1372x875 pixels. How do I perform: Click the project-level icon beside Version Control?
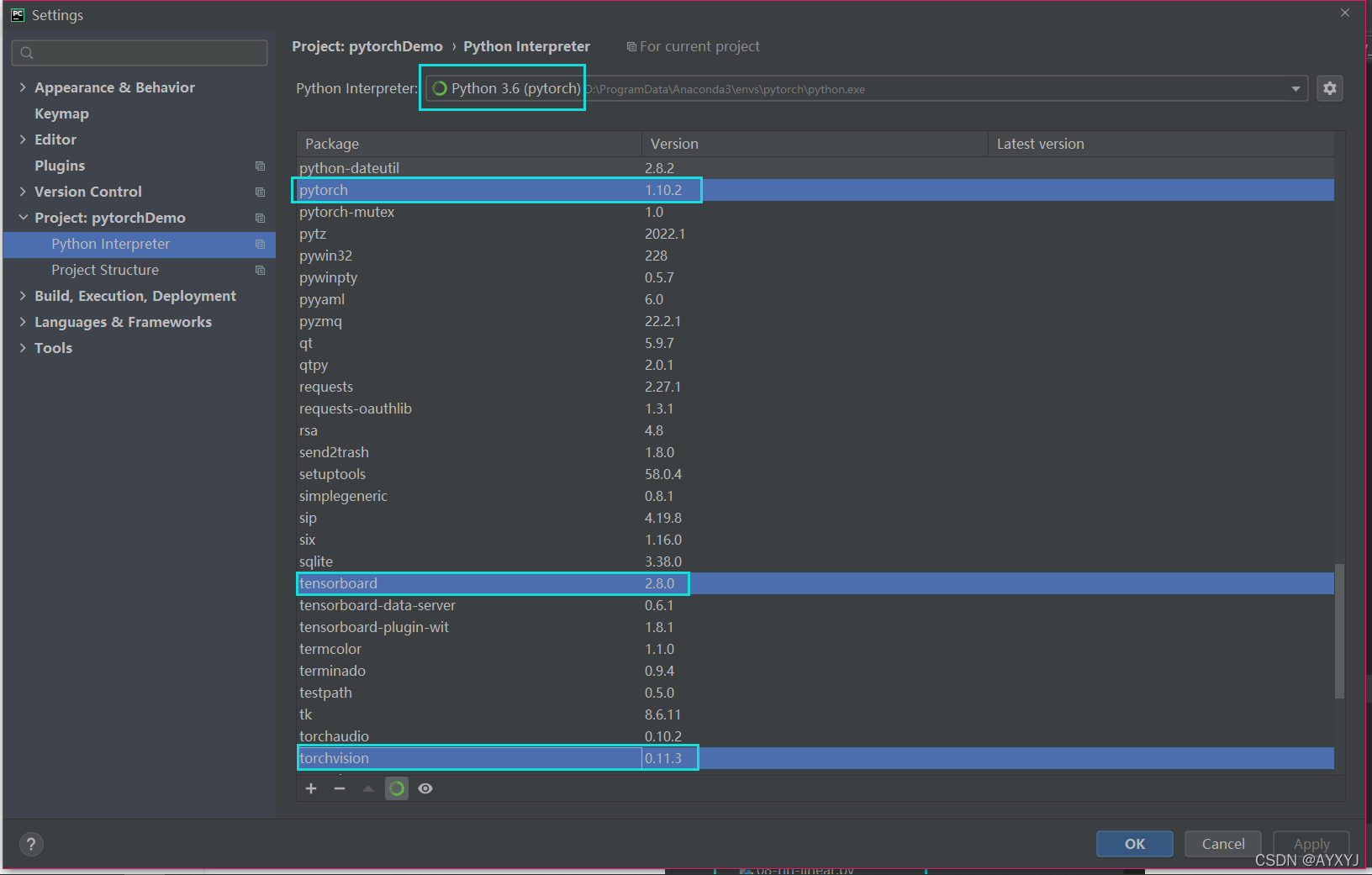coord(260,192)
